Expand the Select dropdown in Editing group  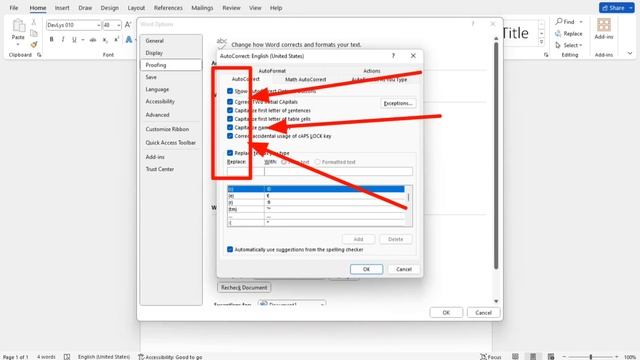[x=581, y=45]
